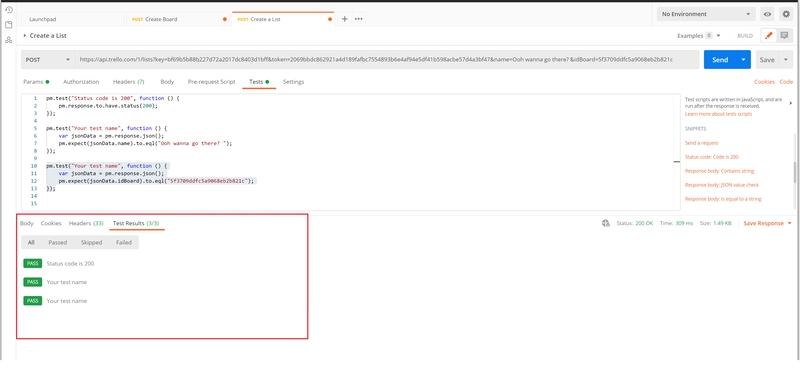Open the request Headers (7) tab
This screenshot has width=800, height=386.
coord(129,82)
